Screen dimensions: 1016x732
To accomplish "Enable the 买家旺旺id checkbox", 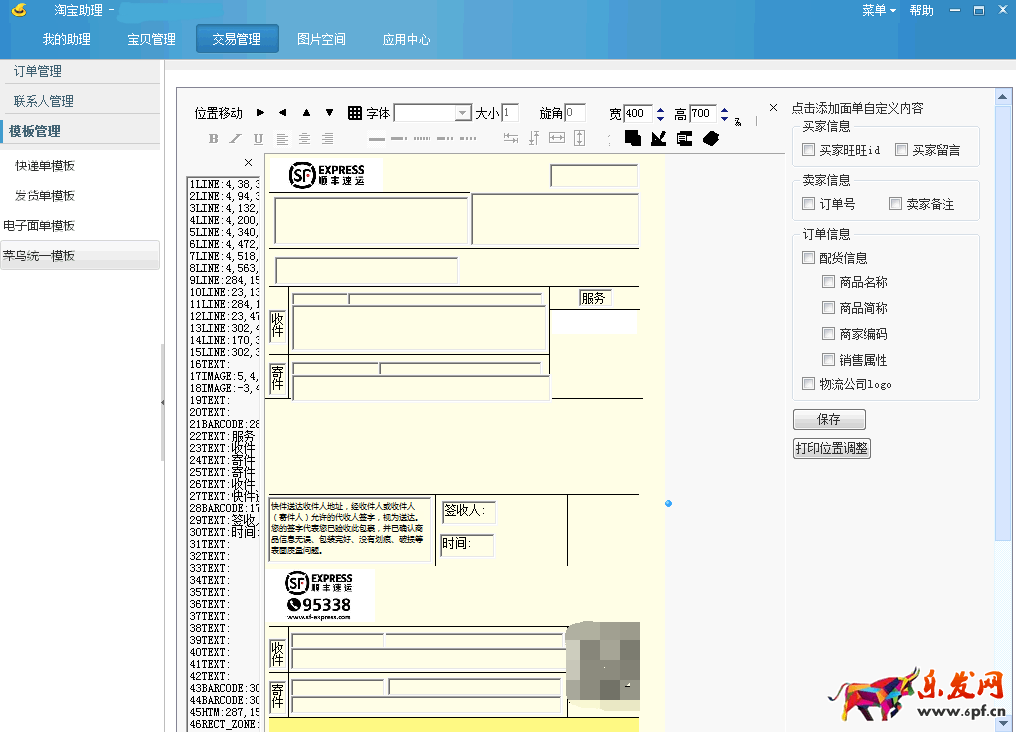I will pyautogui.click(x=809, y=150).
